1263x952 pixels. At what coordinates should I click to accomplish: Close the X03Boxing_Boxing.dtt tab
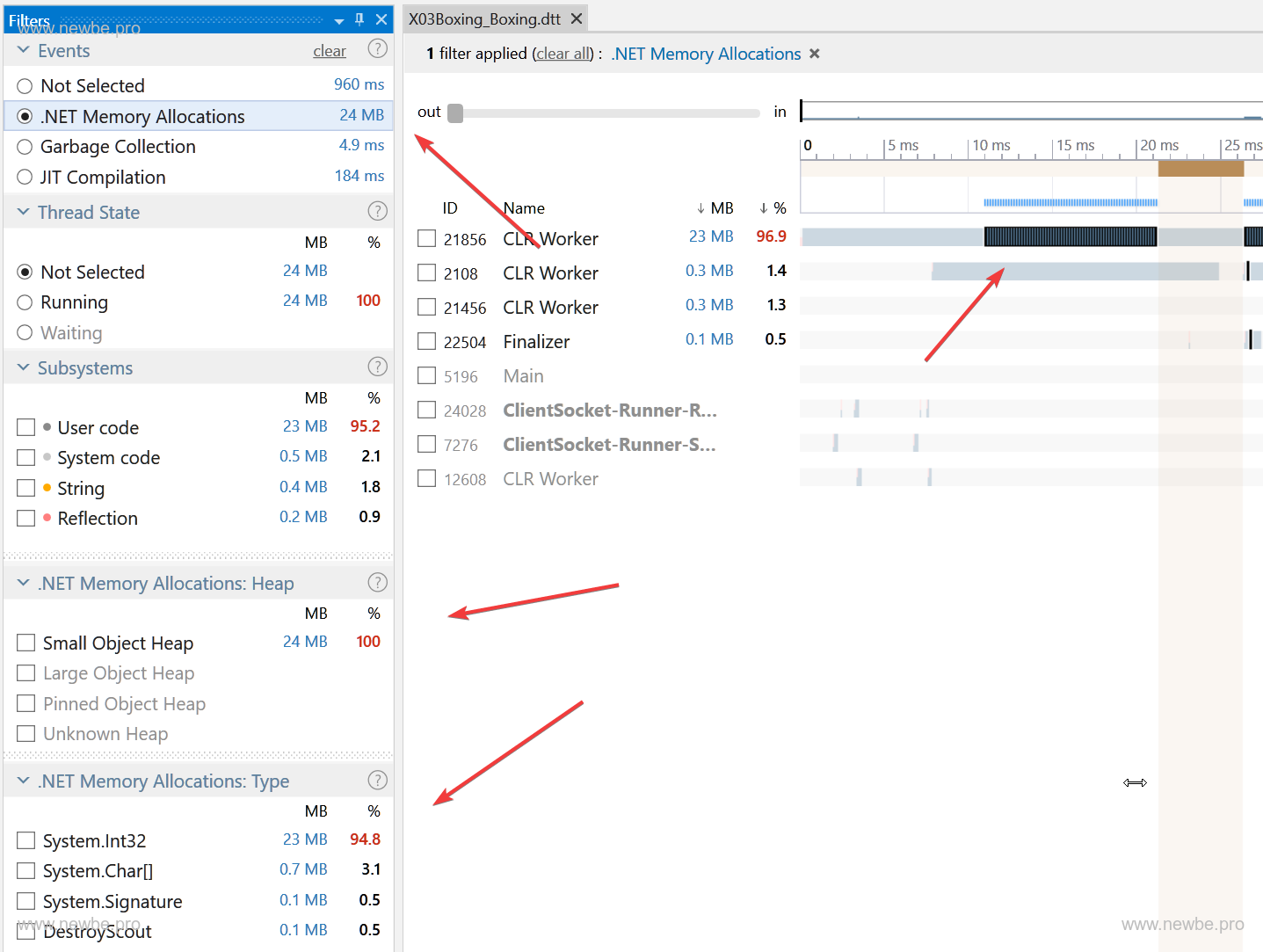tap(577, 18)
